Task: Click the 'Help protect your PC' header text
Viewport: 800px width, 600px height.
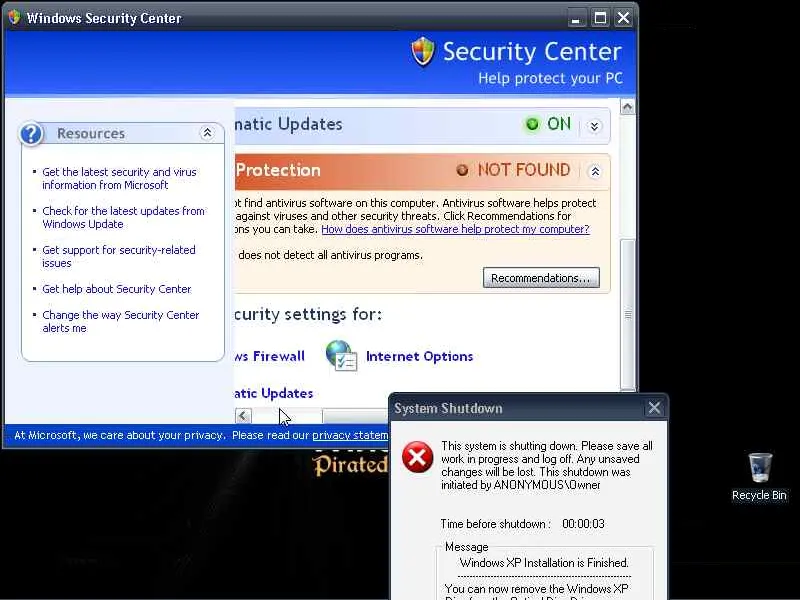Action: 550,79
